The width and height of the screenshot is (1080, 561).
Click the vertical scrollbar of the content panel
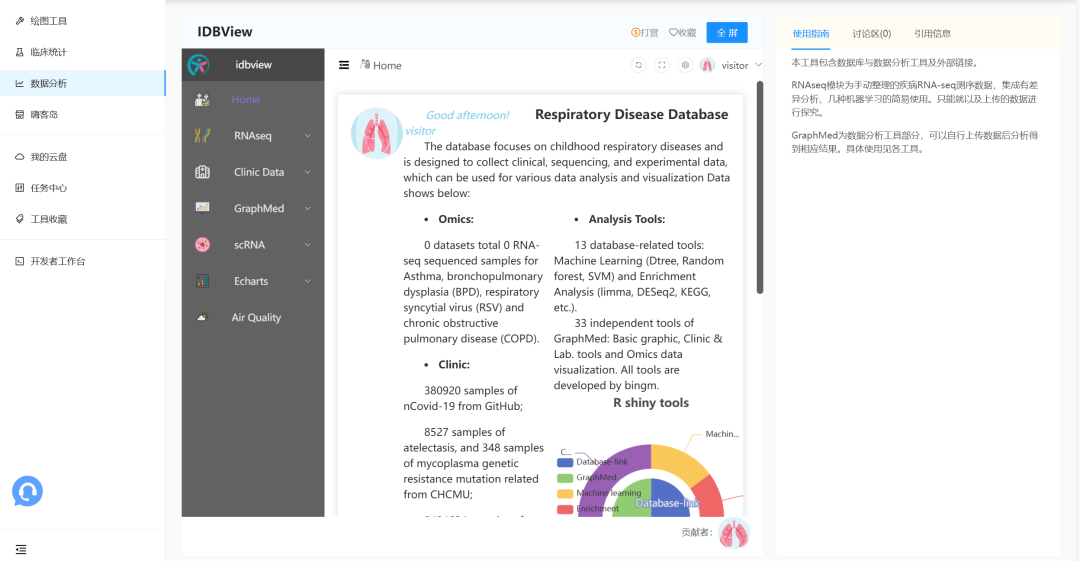click(x=759, y=188)
